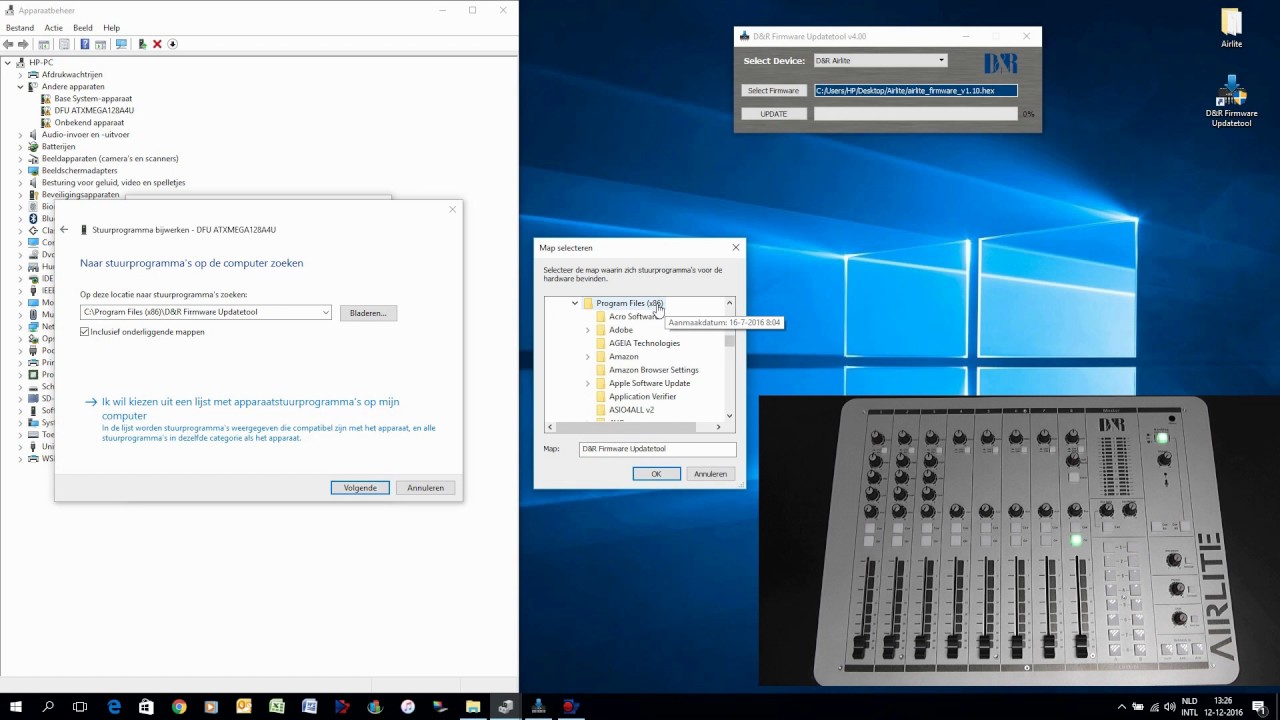1280x720 pixels.
Task: Open File Explorer from taskbar
Action: click(x=473, y=707)
